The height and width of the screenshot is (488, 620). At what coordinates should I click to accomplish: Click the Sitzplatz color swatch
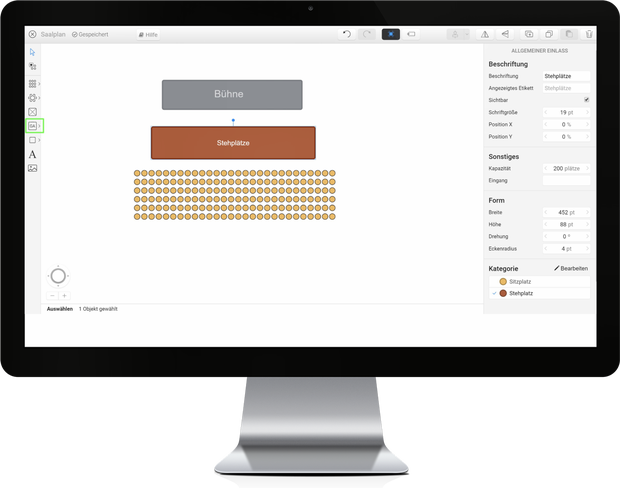point(503,282)
